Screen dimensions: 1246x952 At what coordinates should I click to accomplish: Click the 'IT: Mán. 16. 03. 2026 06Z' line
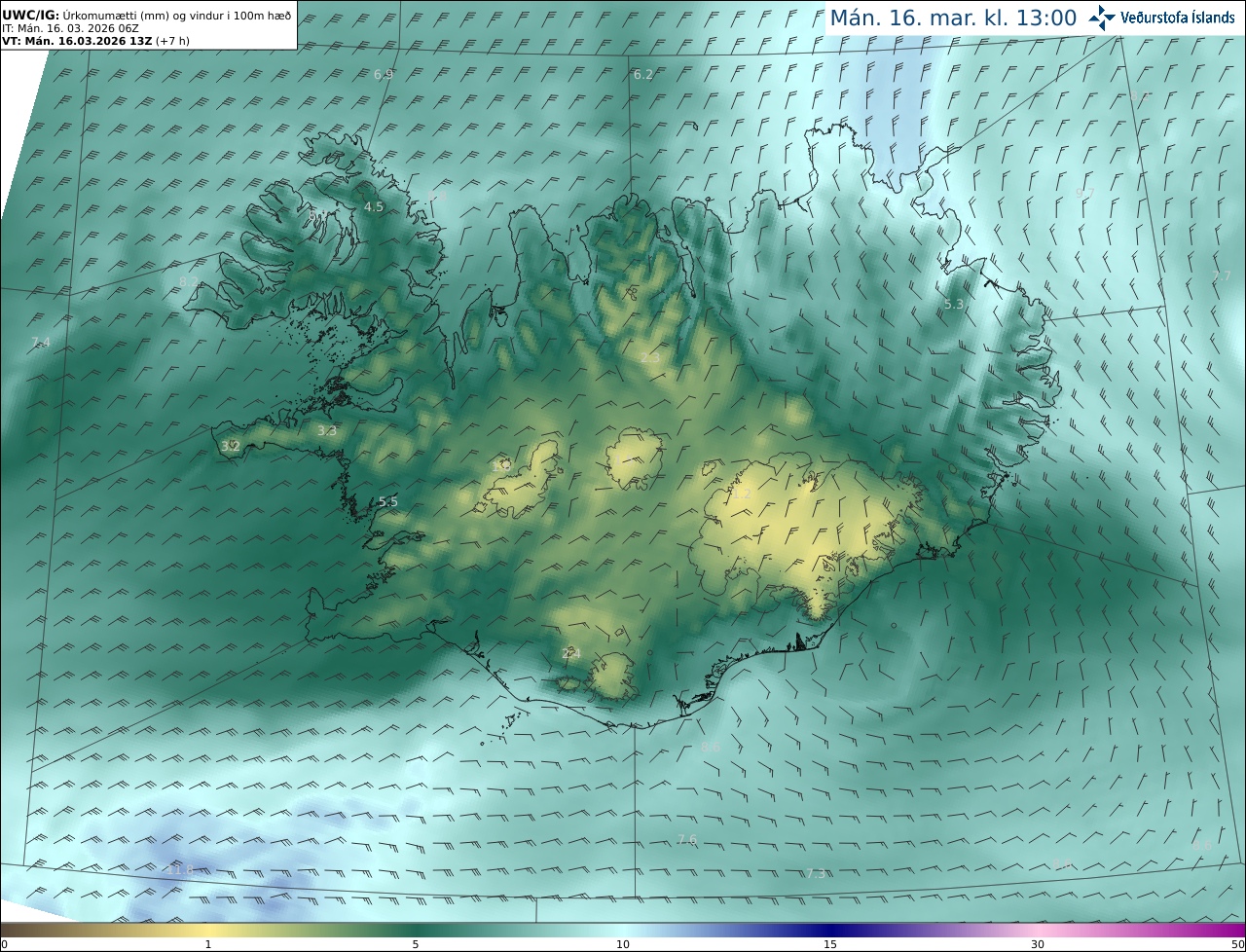[x=70, y=28]
